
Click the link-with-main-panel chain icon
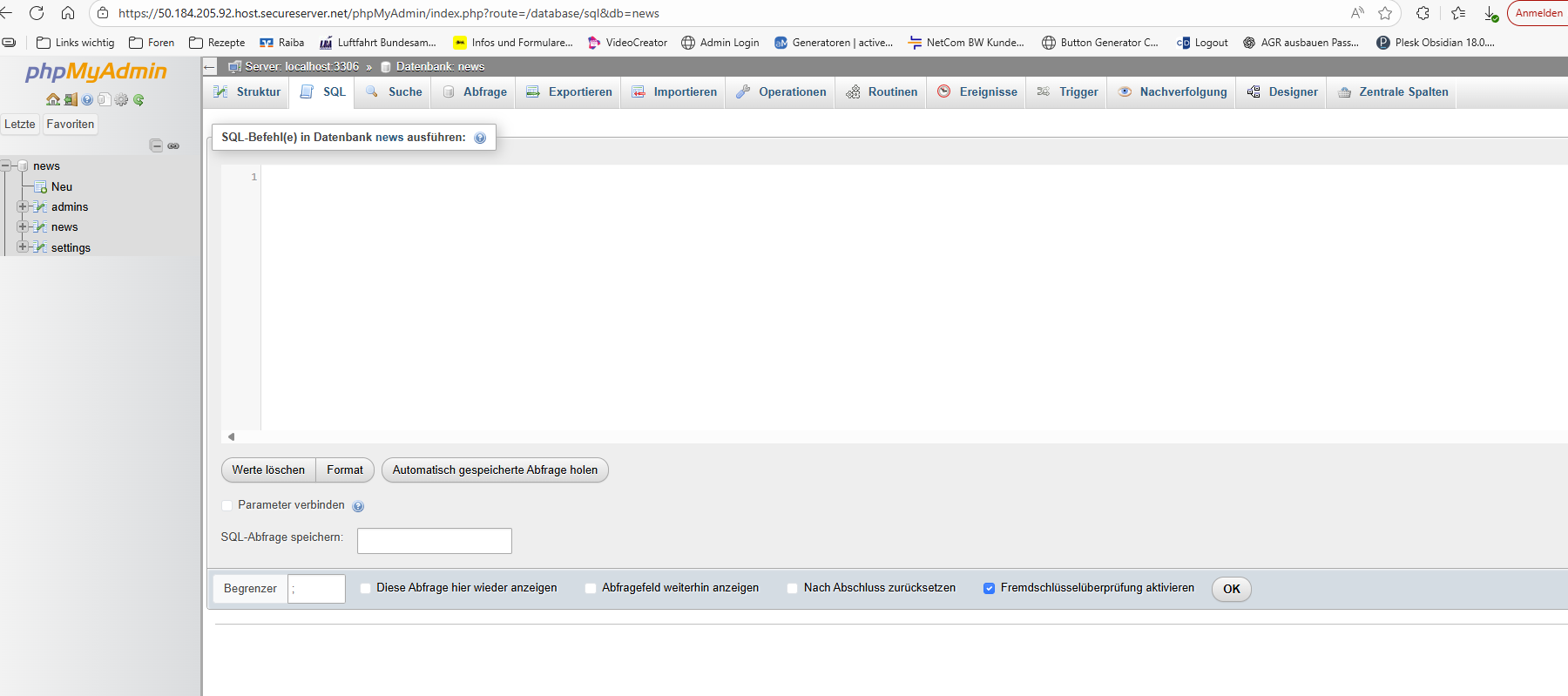click(x=173, y=145)
